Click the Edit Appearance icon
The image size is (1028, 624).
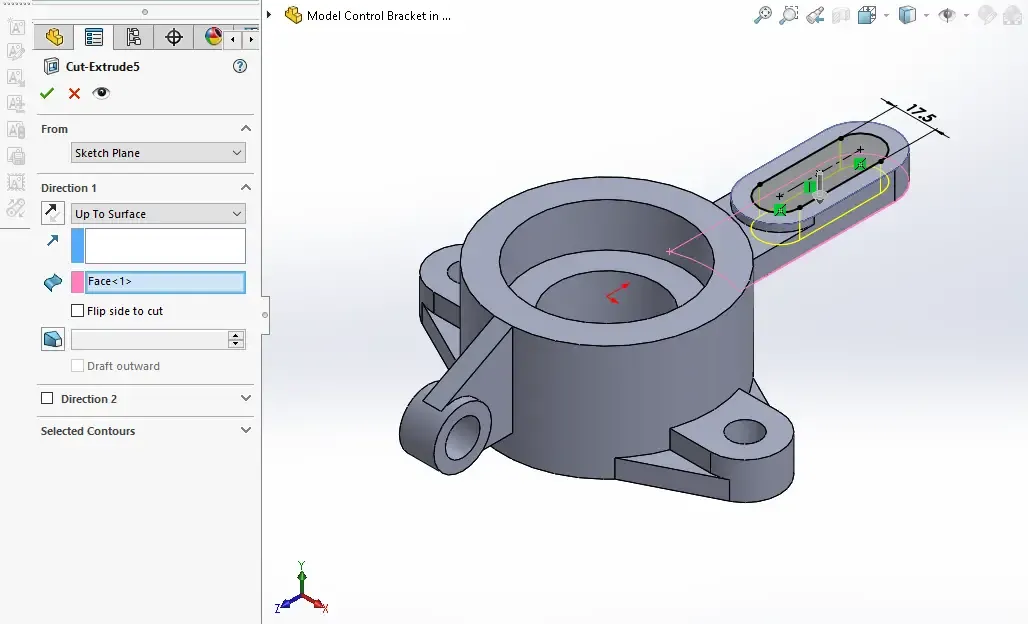point(987,15)
